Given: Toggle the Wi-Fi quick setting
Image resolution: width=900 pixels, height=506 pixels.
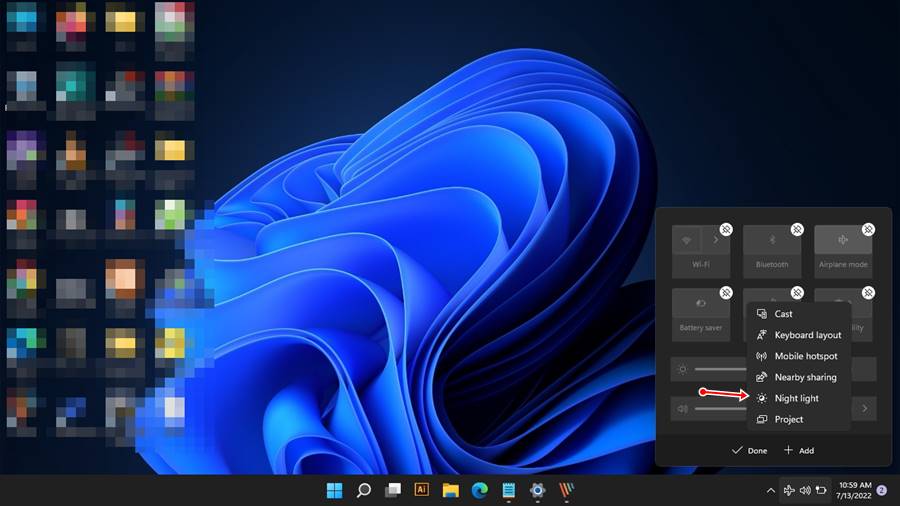Looking at the screenshot, I should click(x=686, y=240).
